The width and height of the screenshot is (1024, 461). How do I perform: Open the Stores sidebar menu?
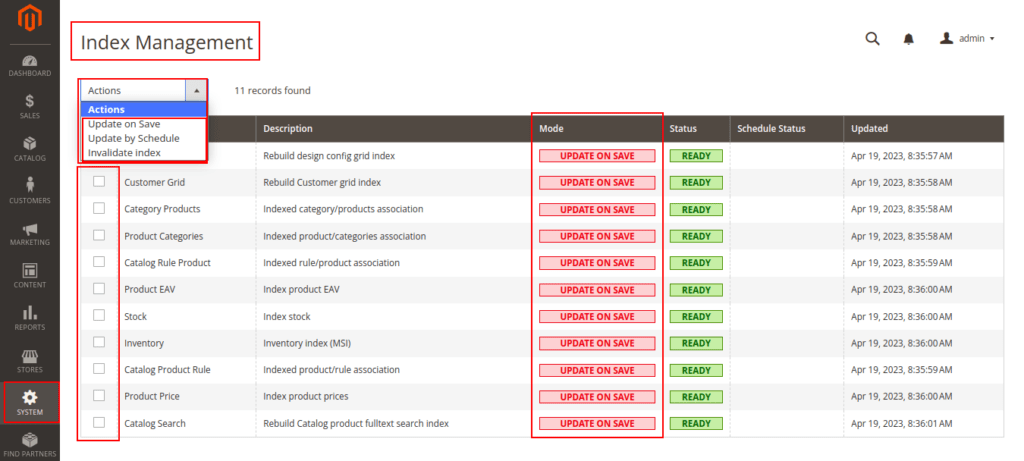coord(29,360)
